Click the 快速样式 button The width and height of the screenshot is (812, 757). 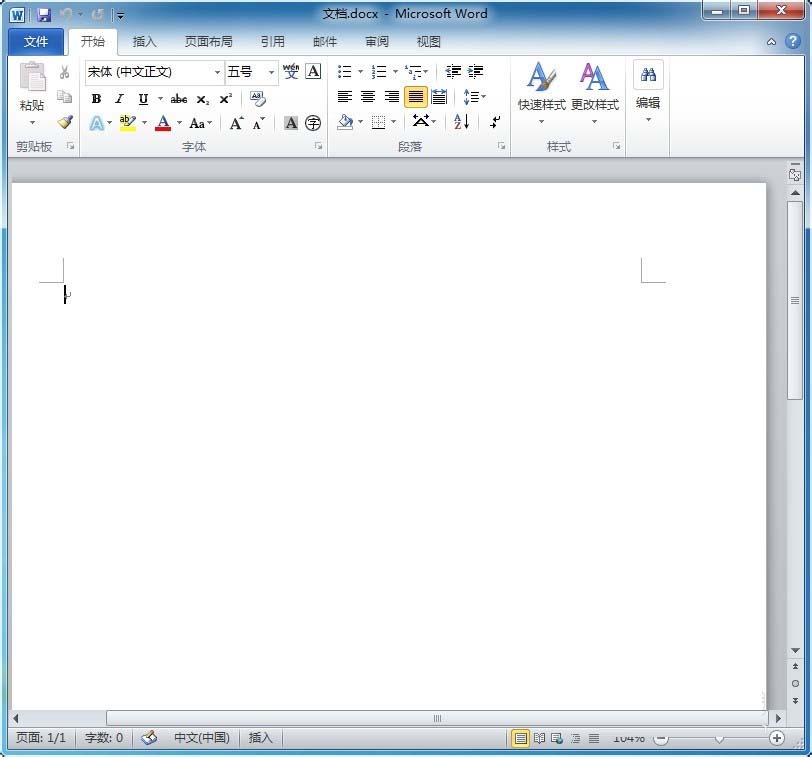[541, 92]
